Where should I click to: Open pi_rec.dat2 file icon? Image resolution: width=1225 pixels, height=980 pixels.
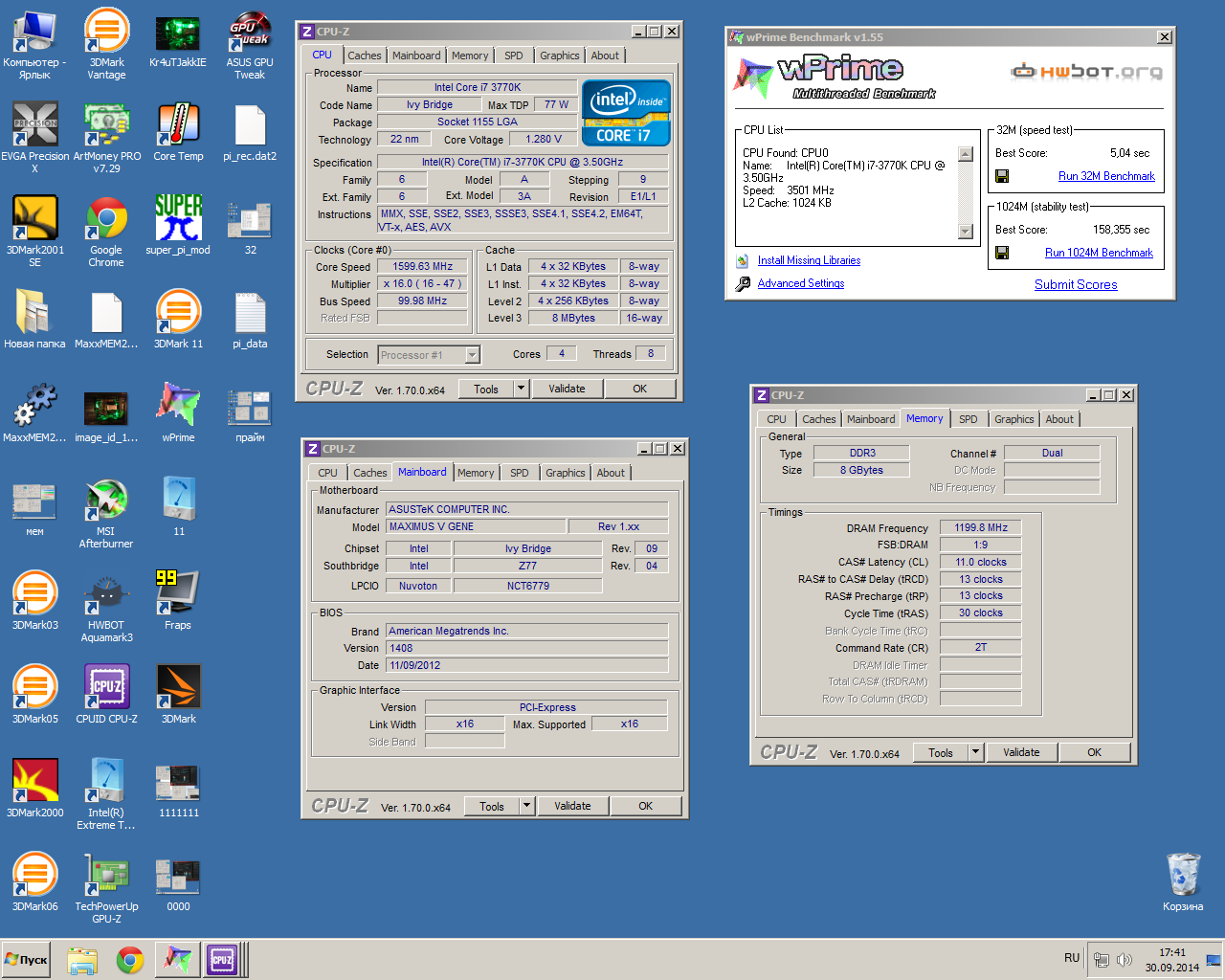tap(250, 132)
